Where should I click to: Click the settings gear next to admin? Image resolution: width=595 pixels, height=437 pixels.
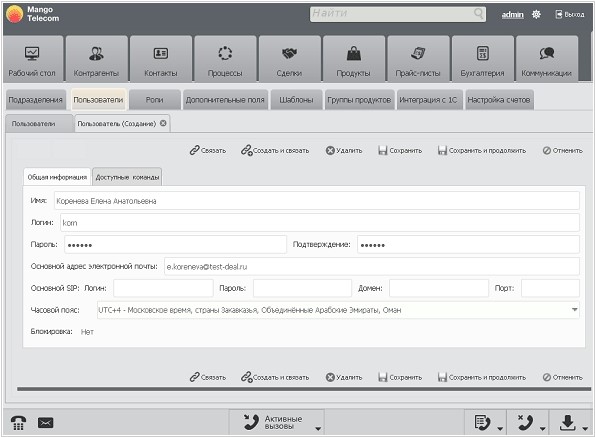click(x=536, y=14)
